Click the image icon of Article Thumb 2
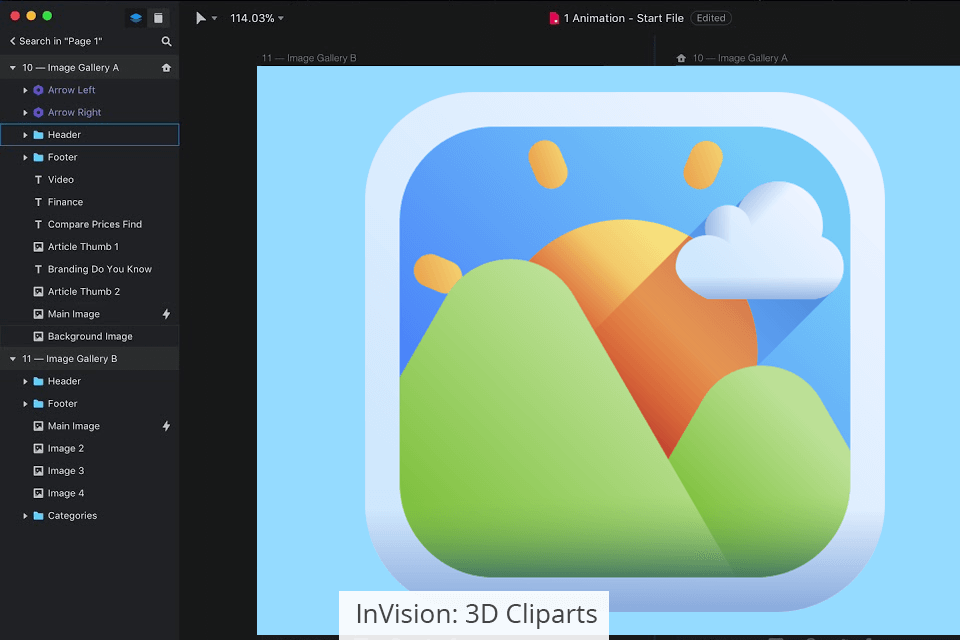The image size is (960, 640). [38, 292]
